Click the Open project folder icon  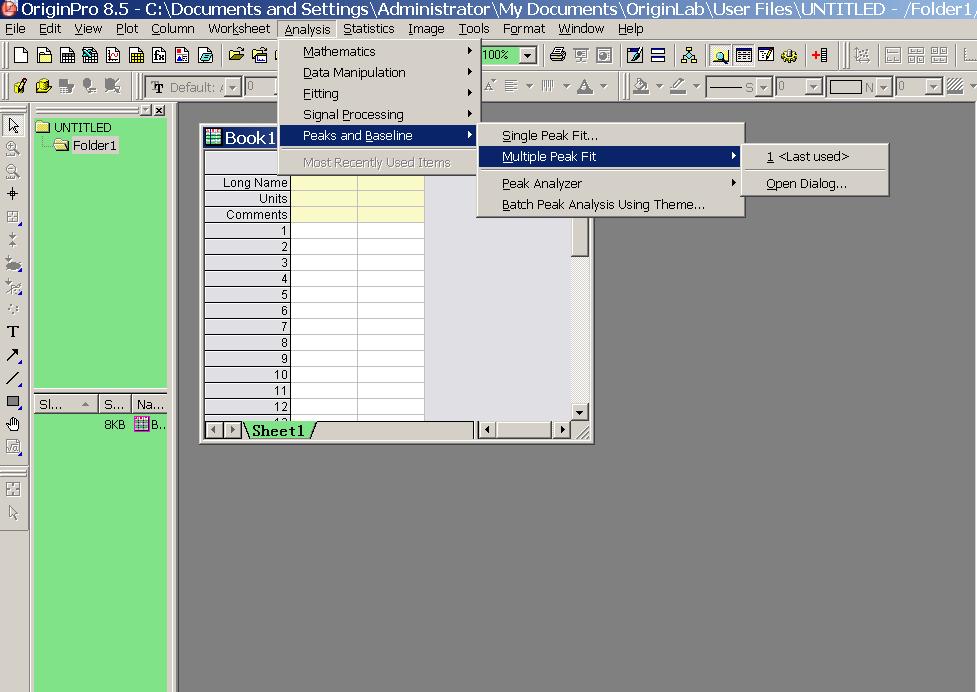236,55
